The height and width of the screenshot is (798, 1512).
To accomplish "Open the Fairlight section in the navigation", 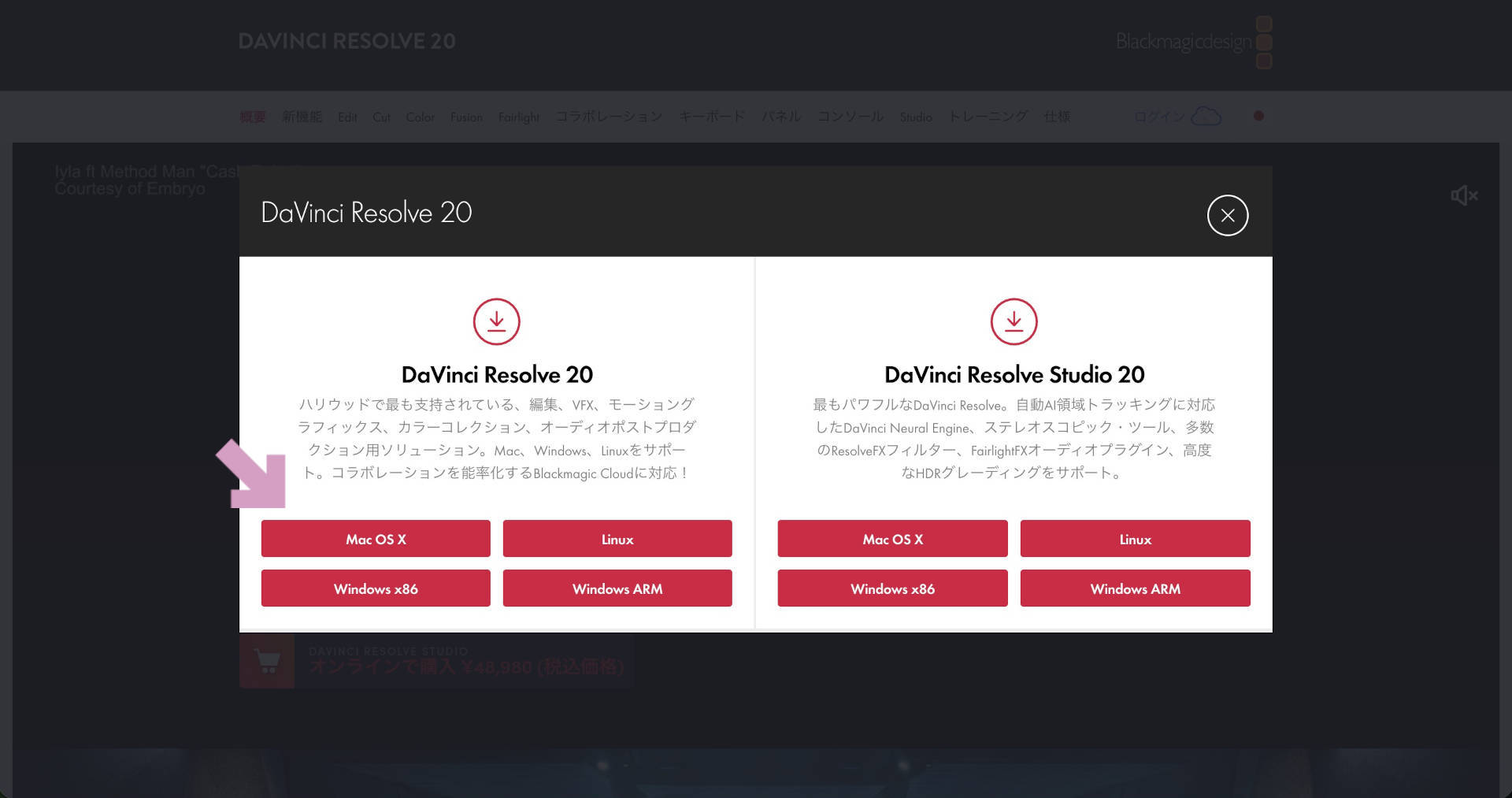I will tap(518, 117).
